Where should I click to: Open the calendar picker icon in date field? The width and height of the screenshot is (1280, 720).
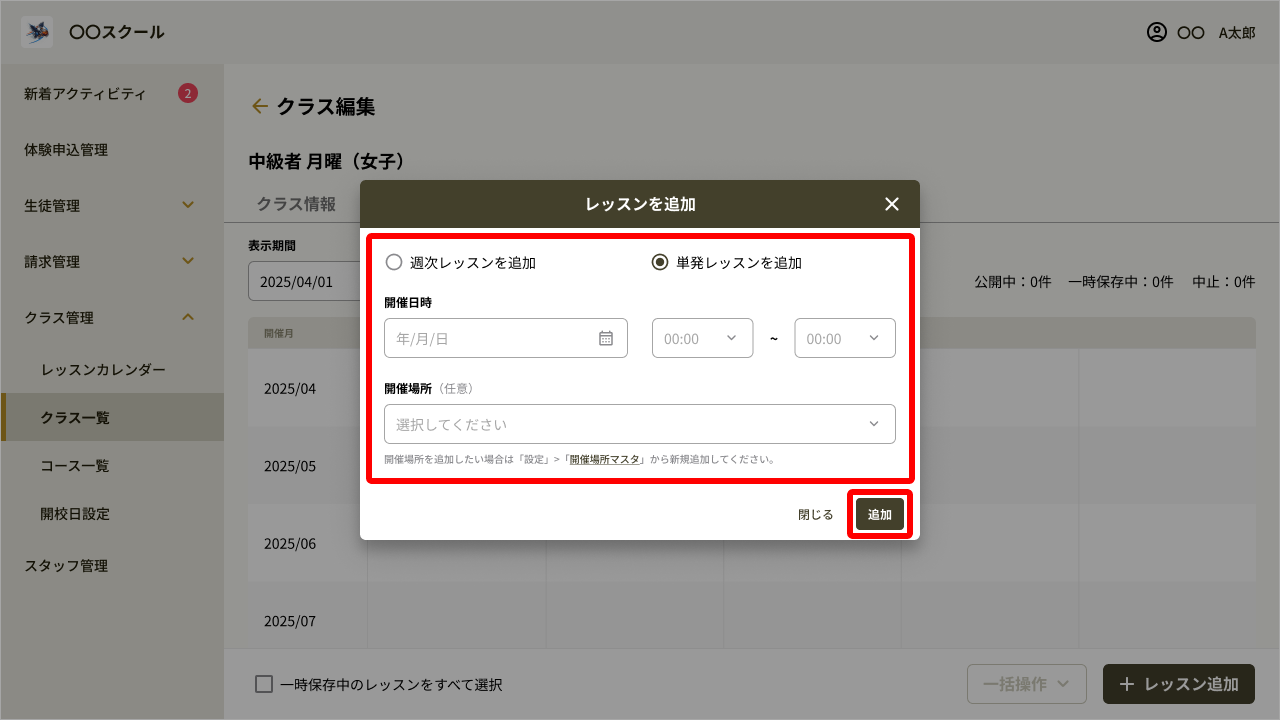[606, 338]
